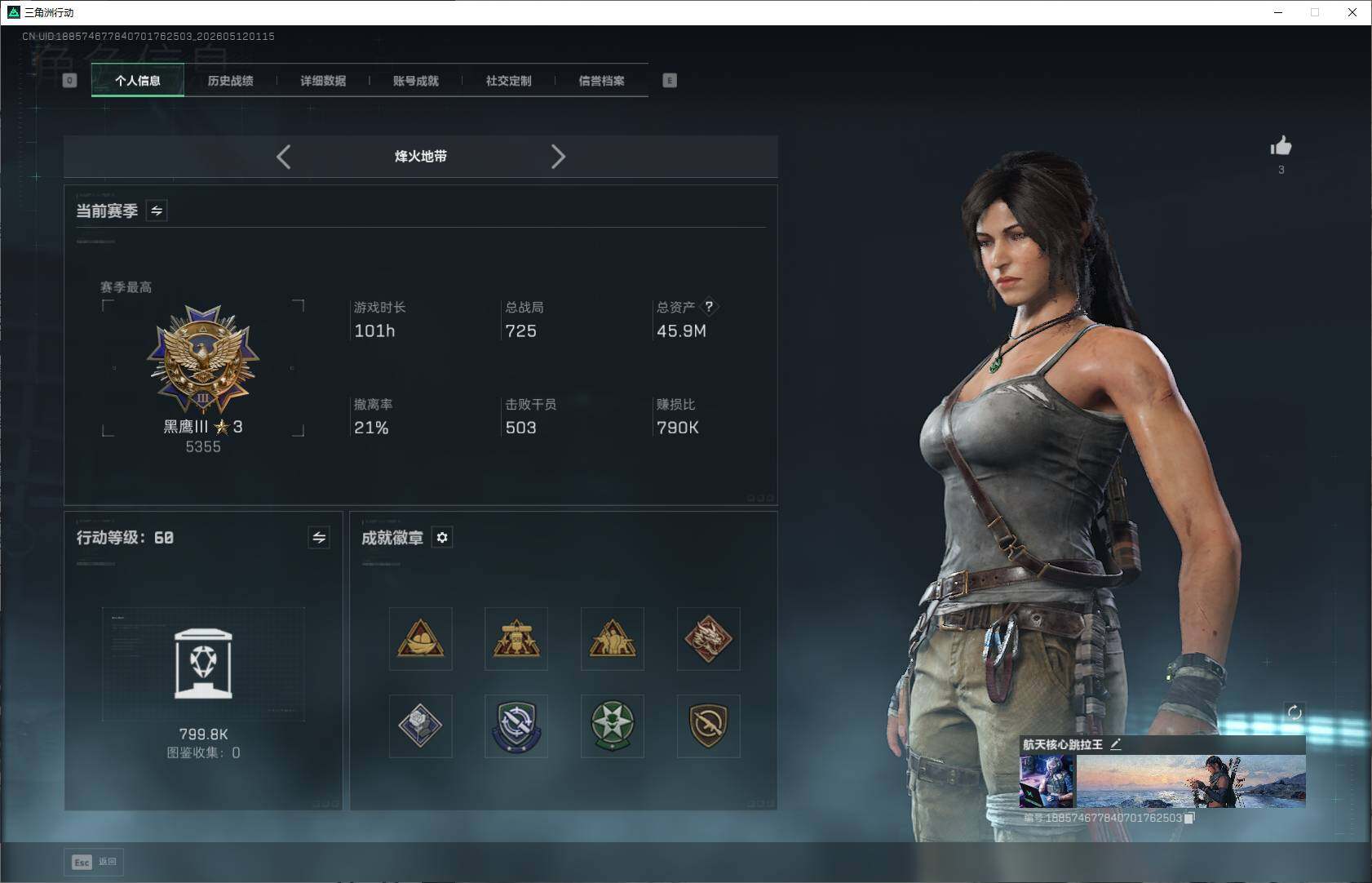Go to the 账号成就 tab
Screen dimensions: 1372x883
point(416,81)
